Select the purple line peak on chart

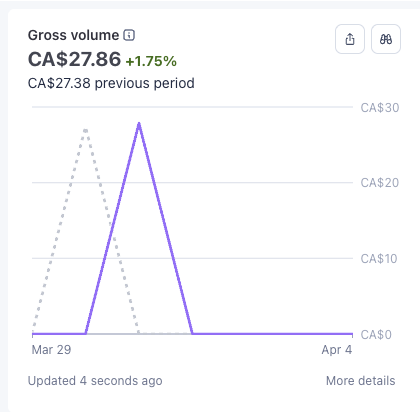tap(139, 124)
